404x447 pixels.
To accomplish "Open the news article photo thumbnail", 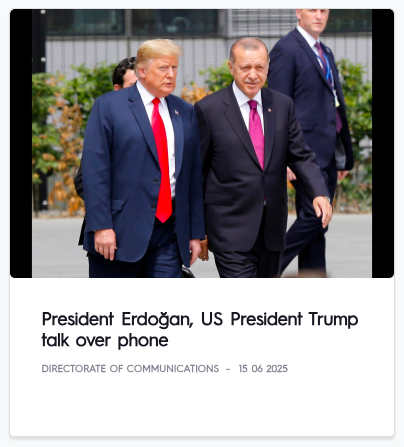I will click(202, 143).
